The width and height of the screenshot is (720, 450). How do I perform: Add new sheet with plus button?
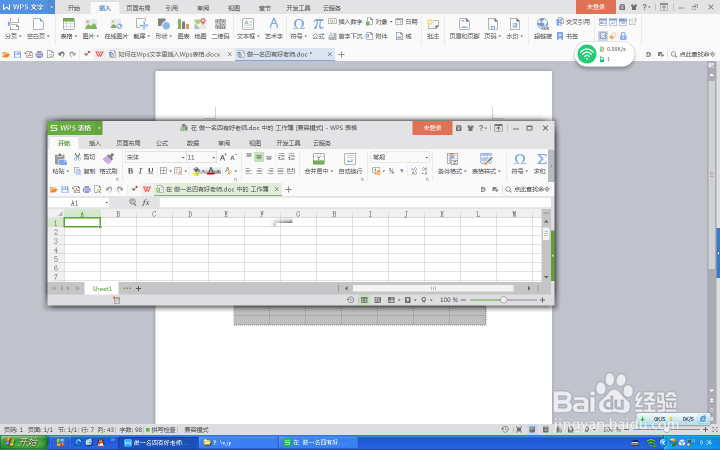tap(138, 288)
